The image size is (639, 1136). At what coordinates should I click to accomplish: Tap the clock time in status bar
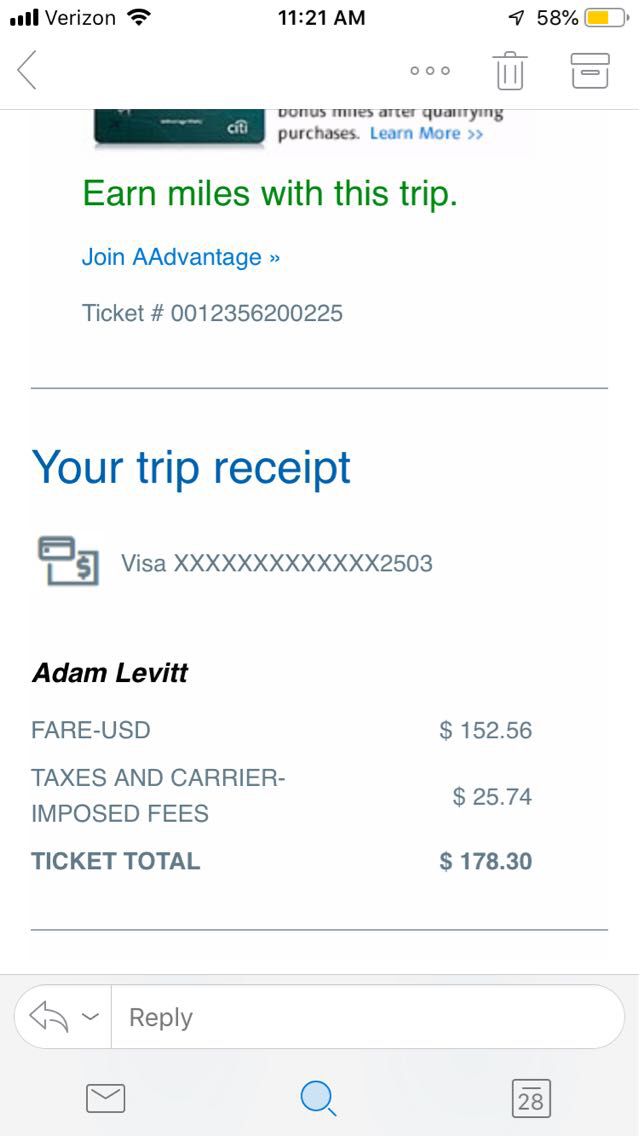tap(321, 18)
